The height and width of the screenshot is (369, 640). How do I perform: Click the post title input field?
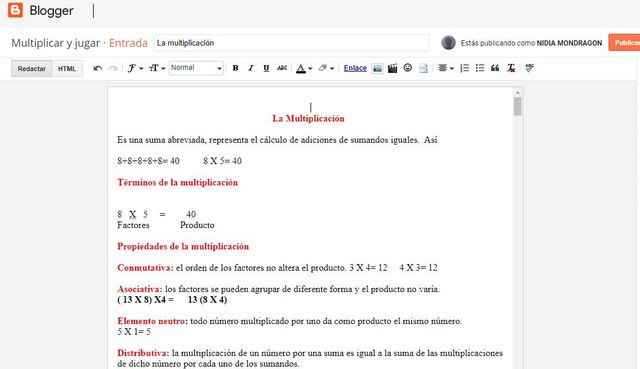291,43
